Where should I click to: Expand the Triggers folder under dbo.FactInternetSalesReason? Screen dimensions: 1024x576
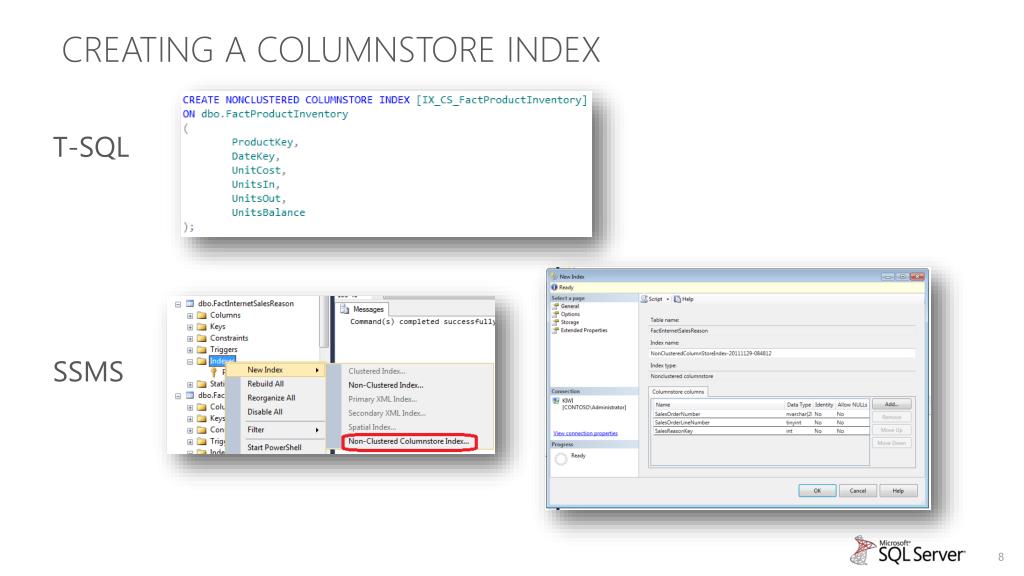(190, 350)
